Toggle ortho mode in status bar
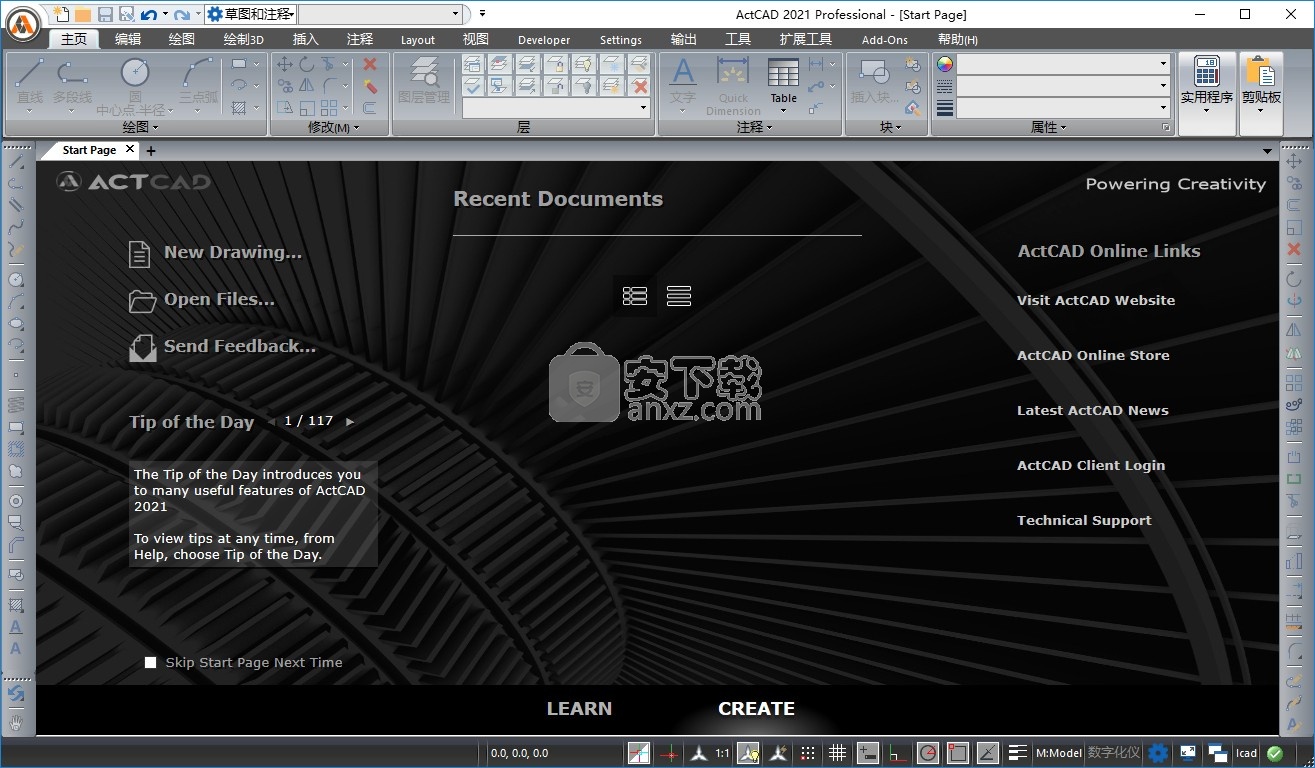1315x768 pixels. click(899, 753)
